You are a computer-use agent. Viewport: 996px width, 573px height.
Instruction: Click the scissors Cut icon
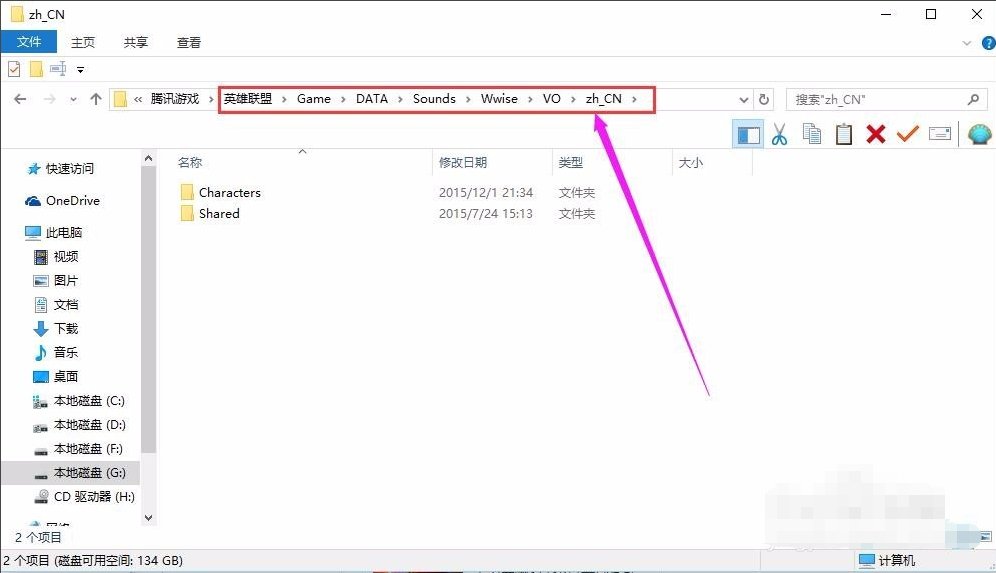[x=779, y=134]
